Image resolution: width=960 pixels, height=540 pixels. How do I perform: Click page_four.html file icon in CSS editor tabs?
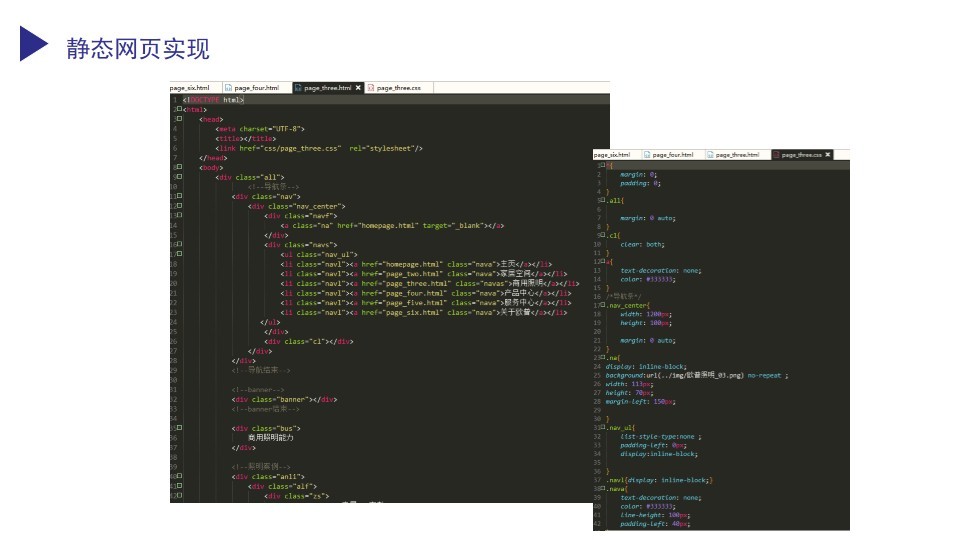point(646,154)
